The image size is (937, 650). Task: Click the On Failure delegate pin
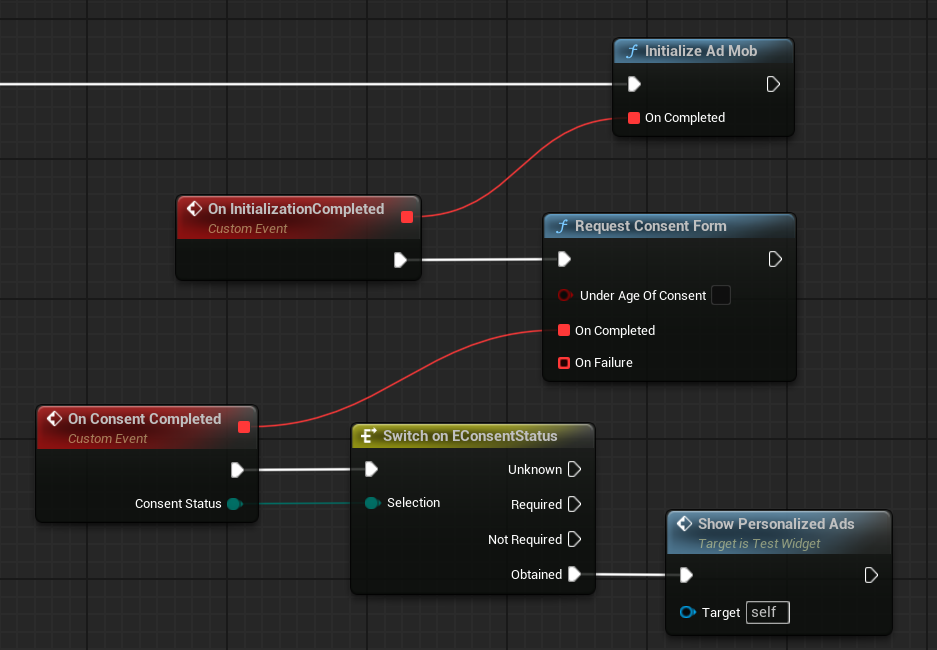coord(564,363)
